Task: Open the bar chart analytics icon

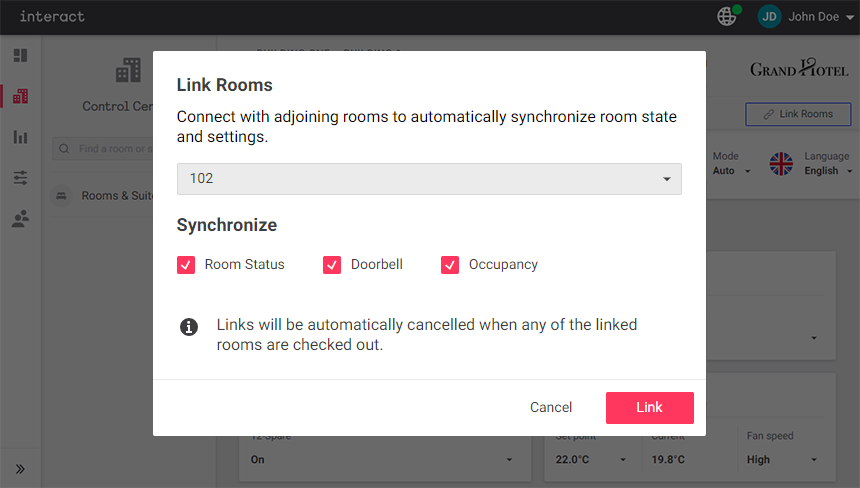Action: 20,137
